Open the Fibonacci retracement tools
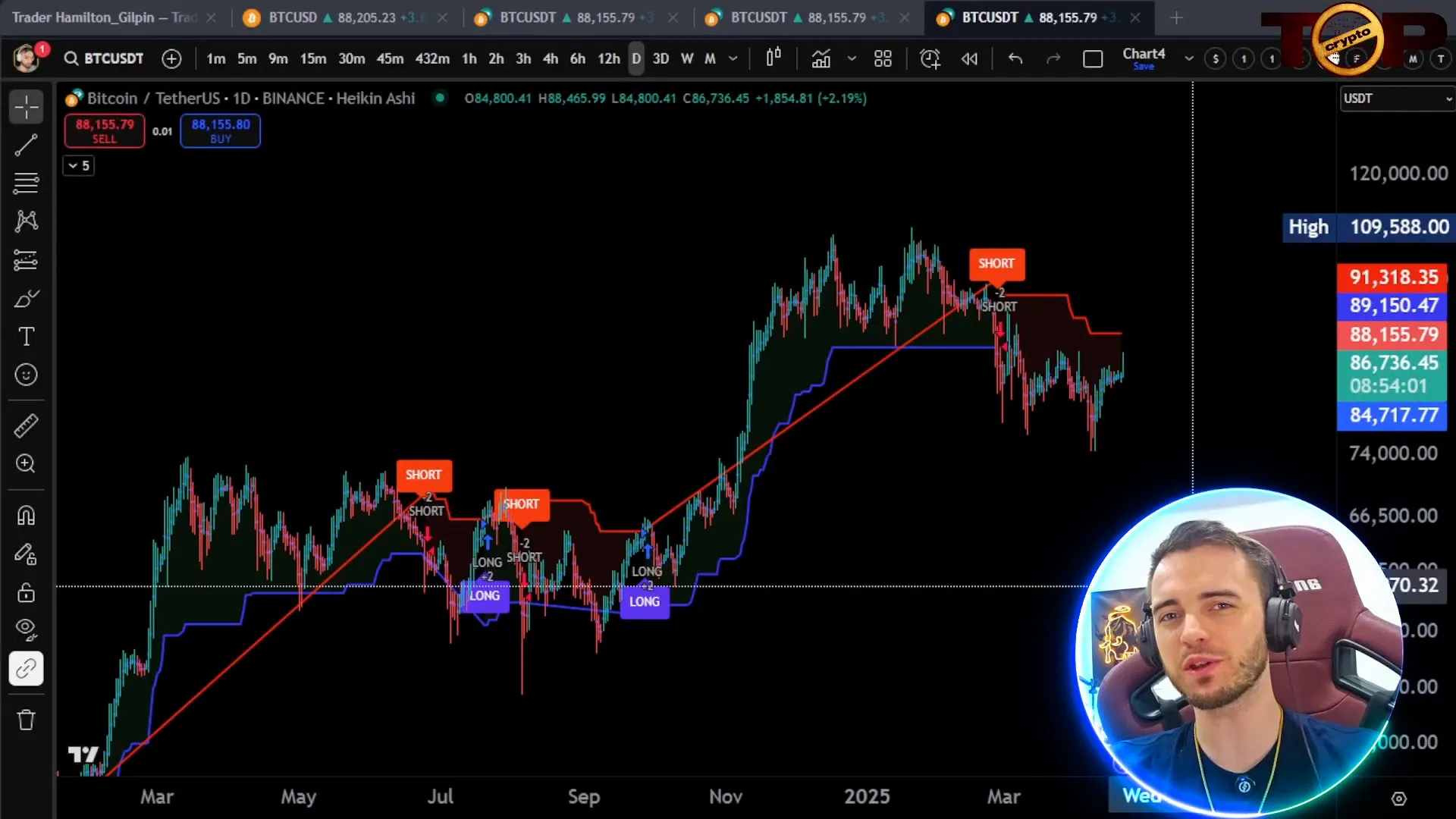Screen dimensions: 1456x819 point(26,183)
